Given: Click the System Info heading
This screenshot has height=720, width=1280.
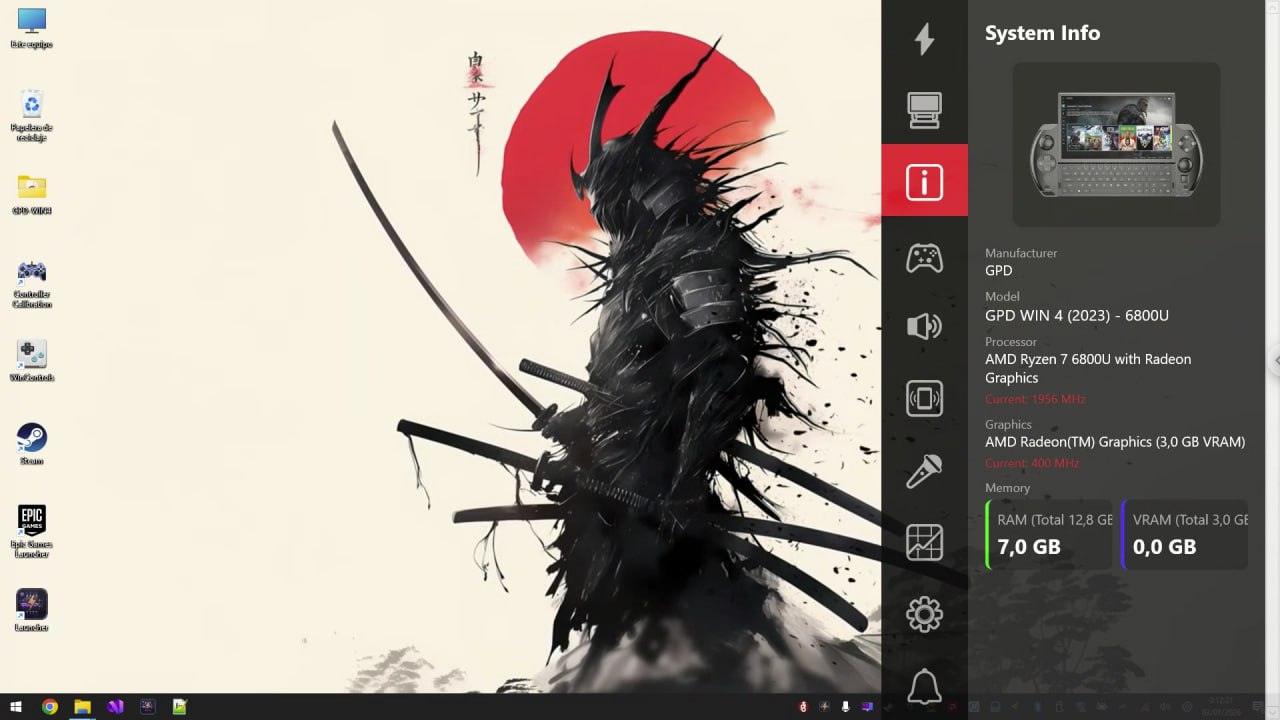Looking at the screenshot, I should (1042, 33).
